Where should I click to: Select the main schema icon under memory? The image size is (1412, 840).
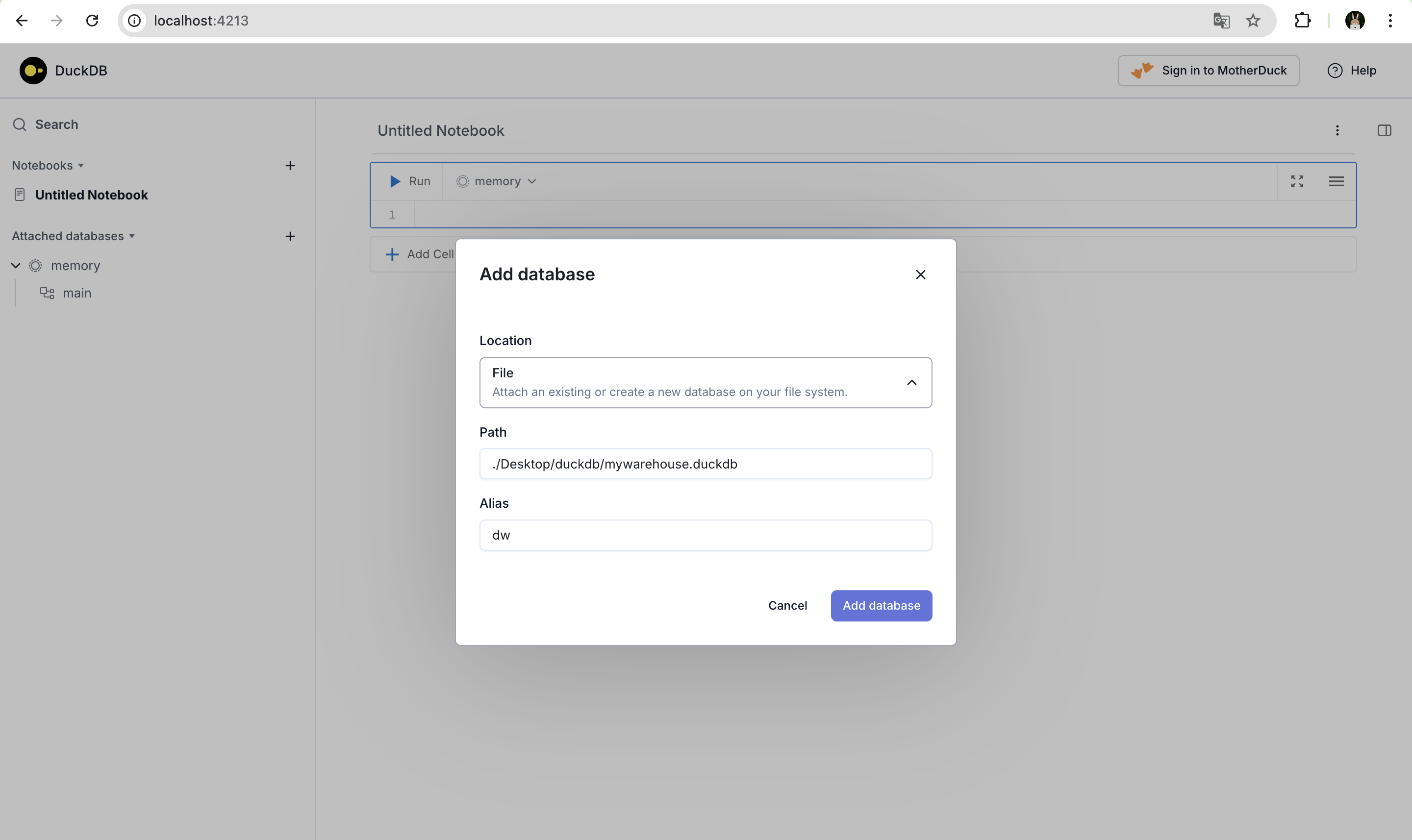[x=48, y=293]
